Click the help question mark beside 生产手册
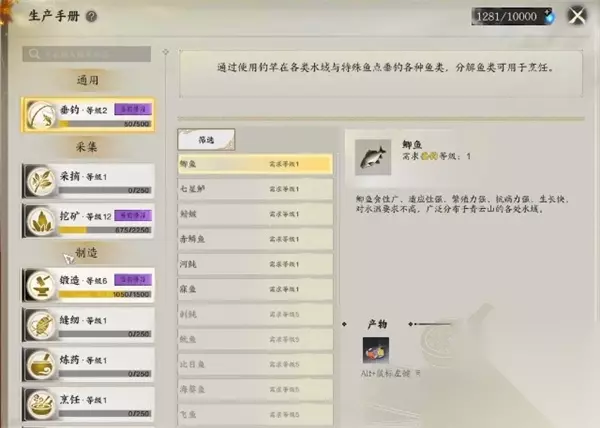The width and height of the screenshot is (600, 428). pos(91,16)
